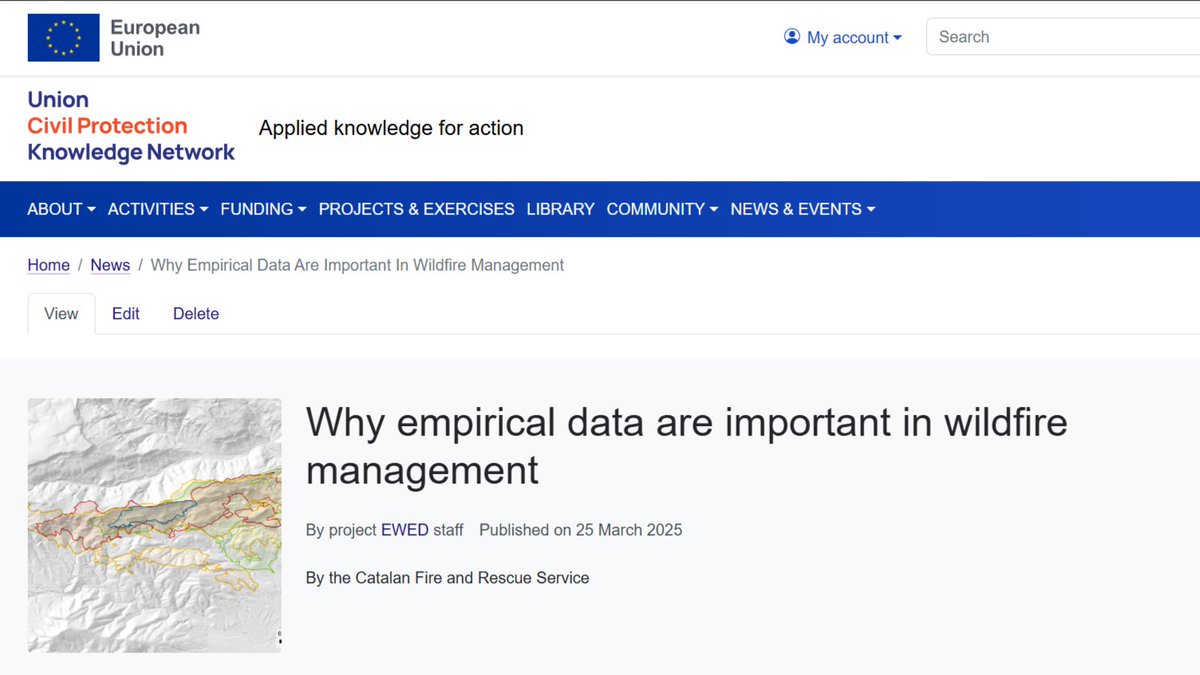Click 'Applied knowledge for action' tagline
This screenshot has height=675, width=1200.
[391, 128]
